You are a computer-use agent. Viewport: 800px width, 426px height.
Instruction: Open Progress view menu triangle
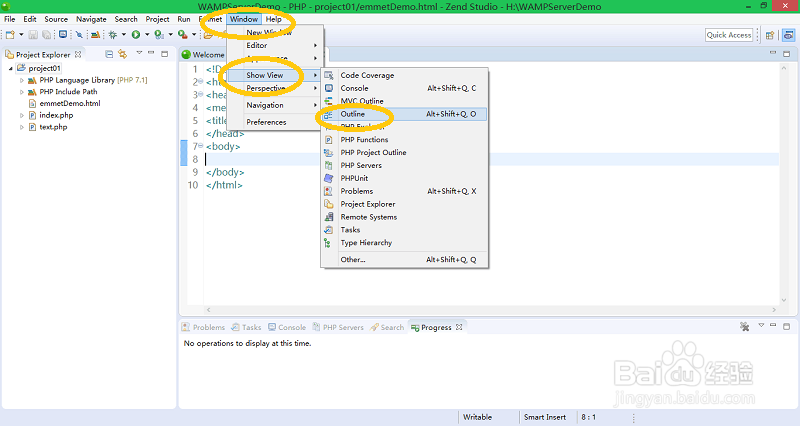[x=761, y=325]
